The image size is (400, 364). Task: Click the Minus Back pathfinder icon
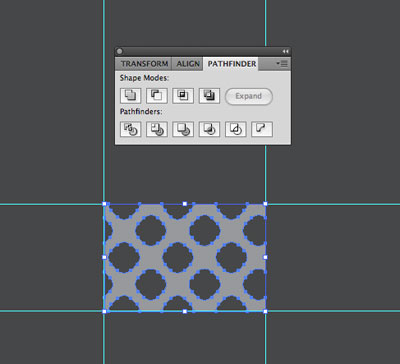pos(262,129)
